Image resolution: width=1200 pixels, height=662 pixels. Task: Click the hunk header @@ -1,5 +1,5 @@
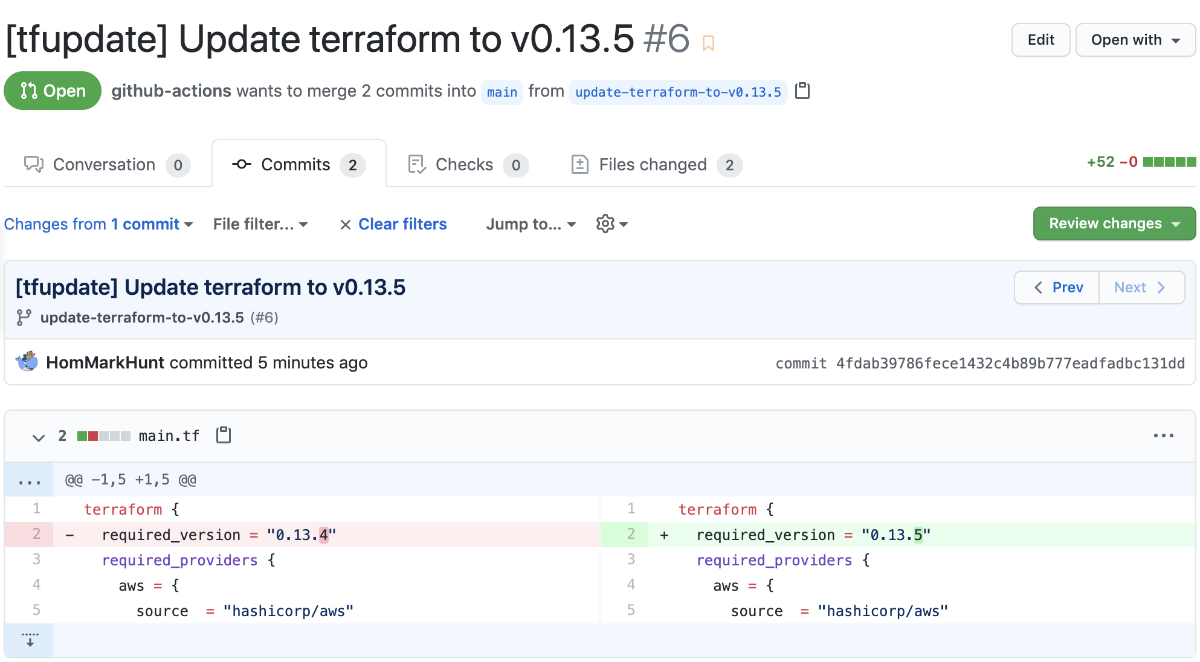click(131, 480)
